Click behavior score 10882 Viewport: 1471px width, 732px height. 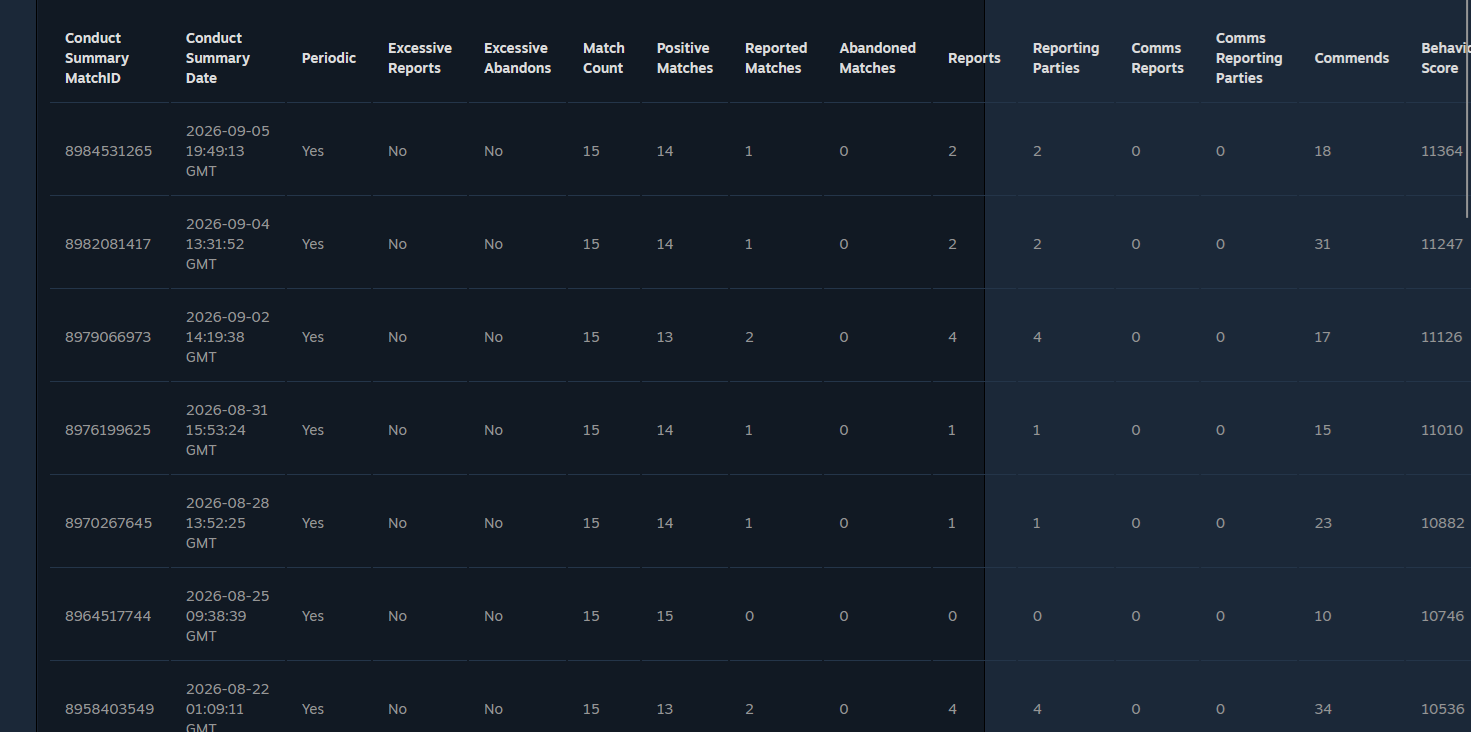(x=1443, y=523)
